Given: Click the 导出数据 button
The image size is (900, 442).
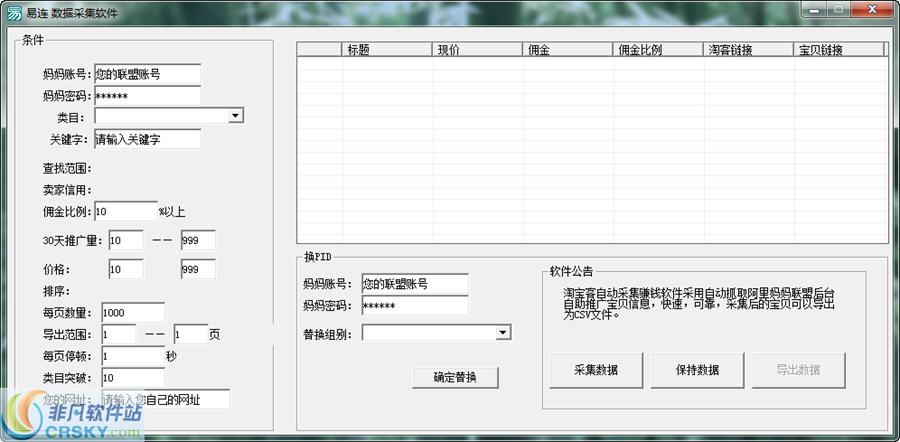Looking at the screenshot, I should point(798,370).
